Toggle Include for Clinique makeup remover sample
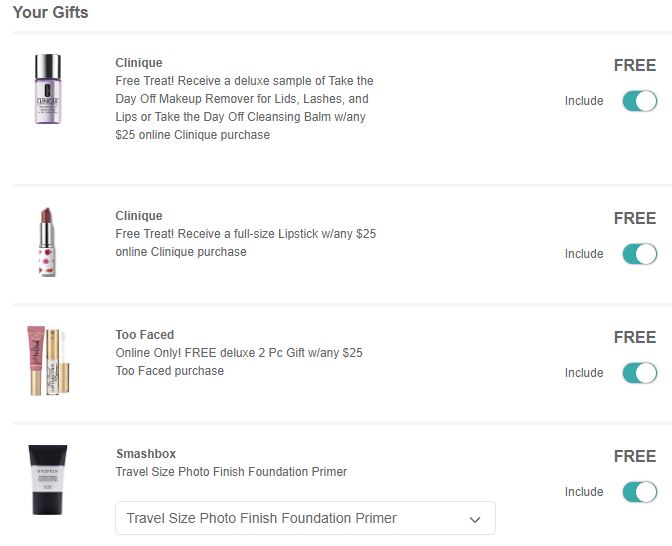This screenshot has height=546, width=672. pyautogui.click(x=640, y=101)
